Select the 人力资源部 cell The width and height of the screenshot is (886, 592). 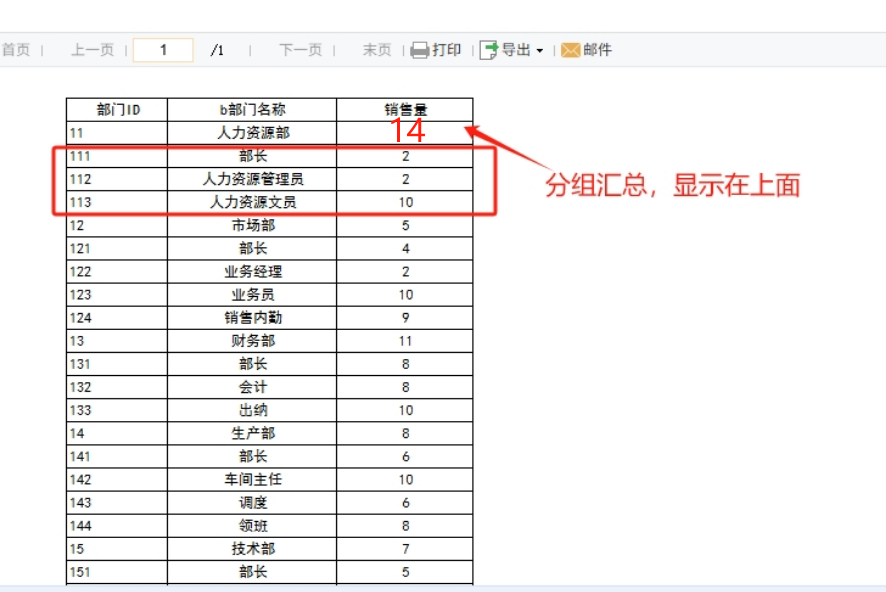252,133
